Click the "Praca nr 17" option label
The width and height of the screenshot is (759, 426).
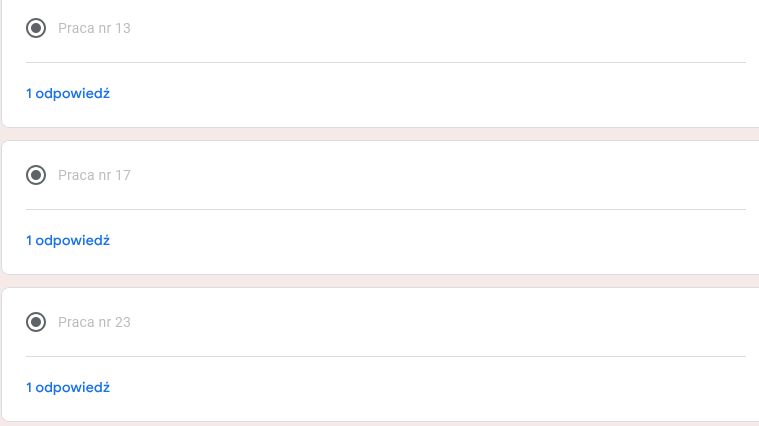(x=94, y=175)
